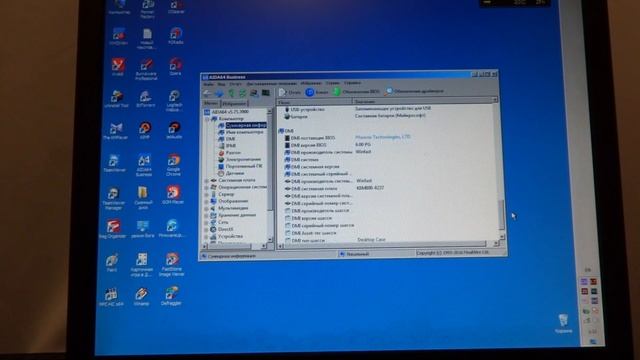Select the Uninstall Tool desktop shortcut
640x360 pixels.
click(116, 99)
